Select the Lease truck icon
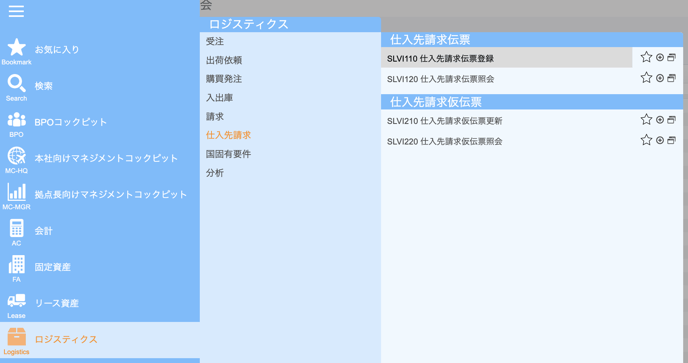Viewport: 688px width, 363px height. (17, 301)
